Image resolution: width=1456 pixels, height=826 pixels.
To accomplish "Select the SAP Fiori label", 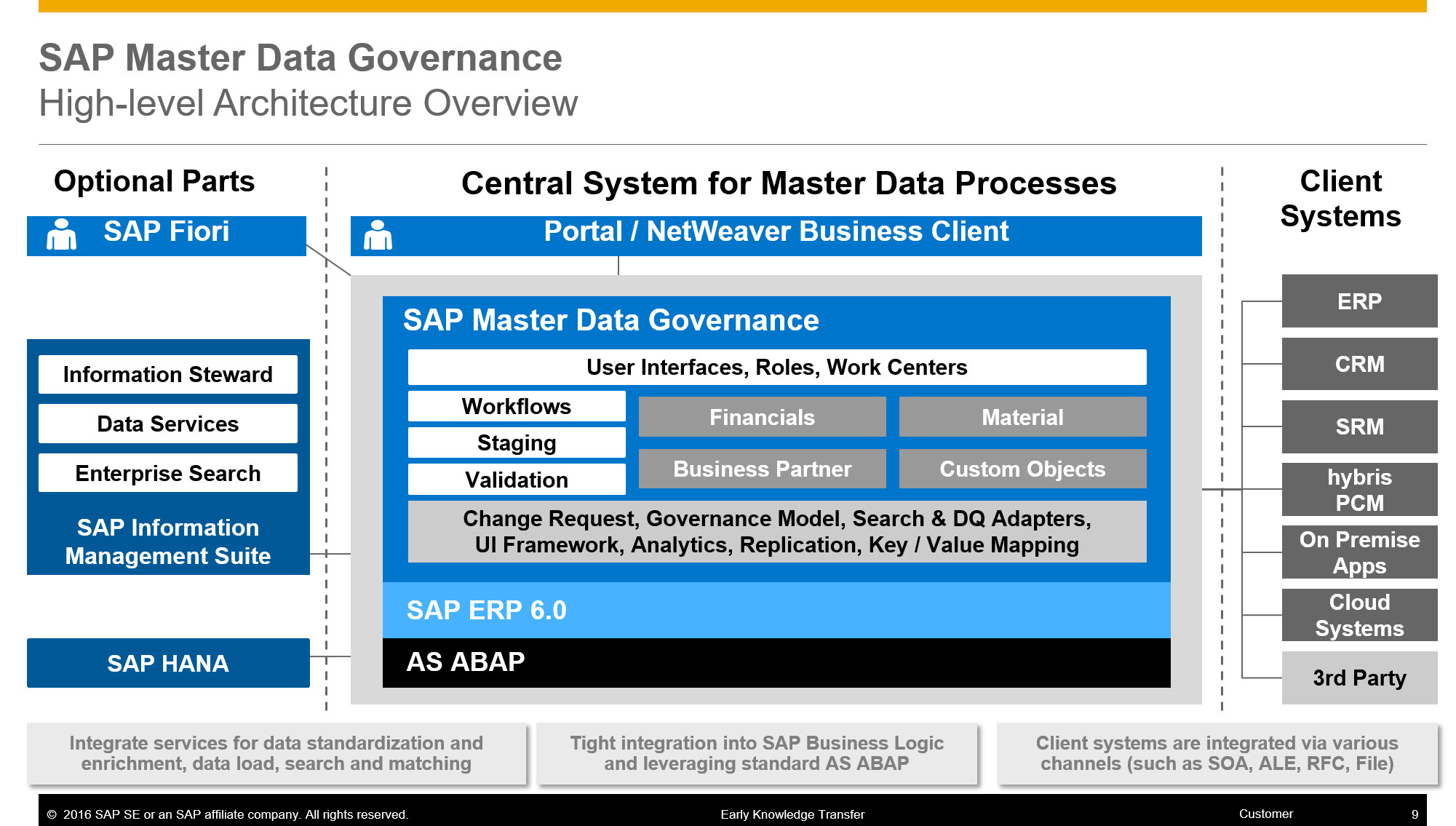I will [166, 231].
